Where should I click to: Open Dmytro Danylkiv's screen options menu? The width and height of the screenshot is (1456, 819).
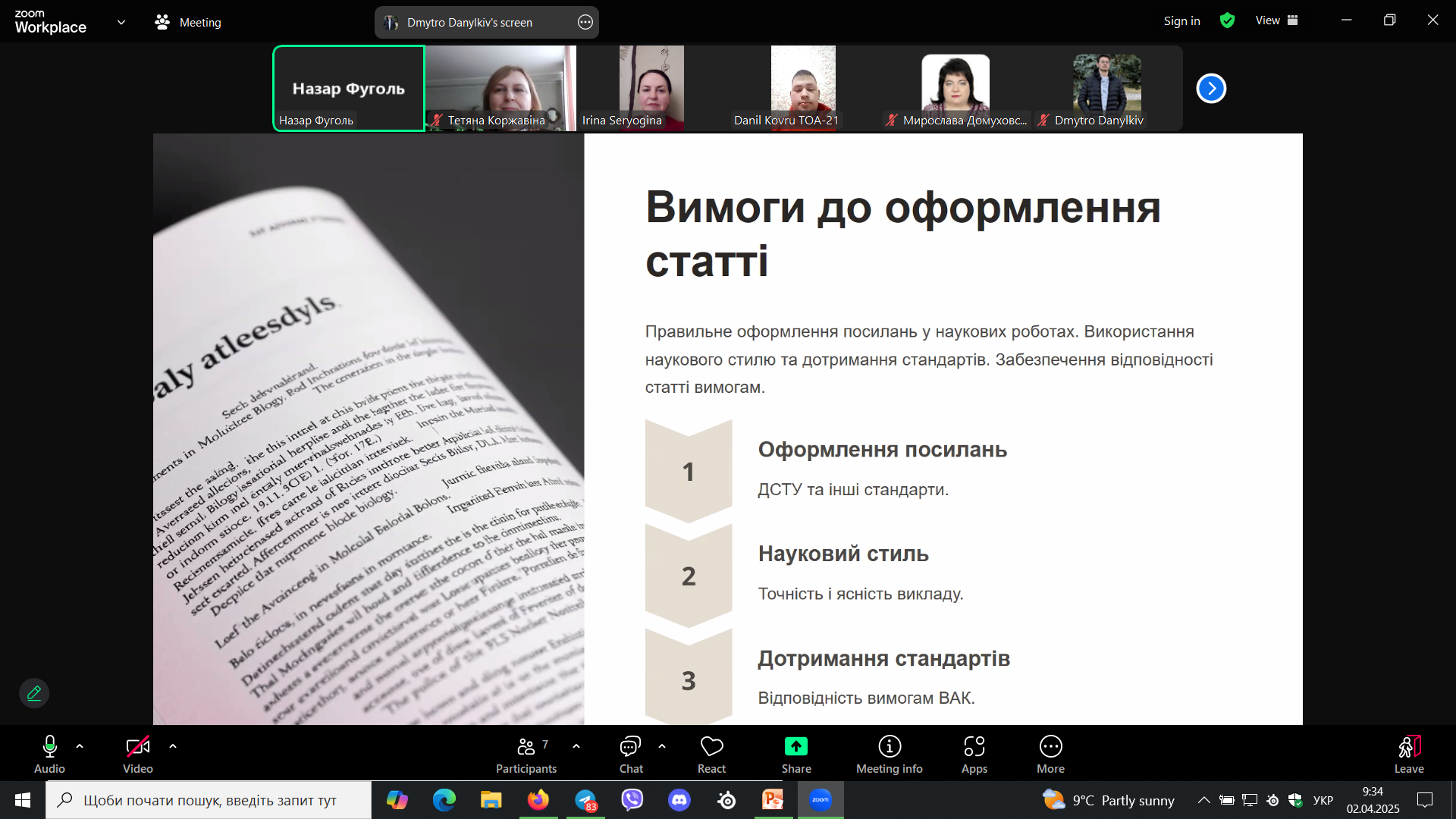(585, 23)
